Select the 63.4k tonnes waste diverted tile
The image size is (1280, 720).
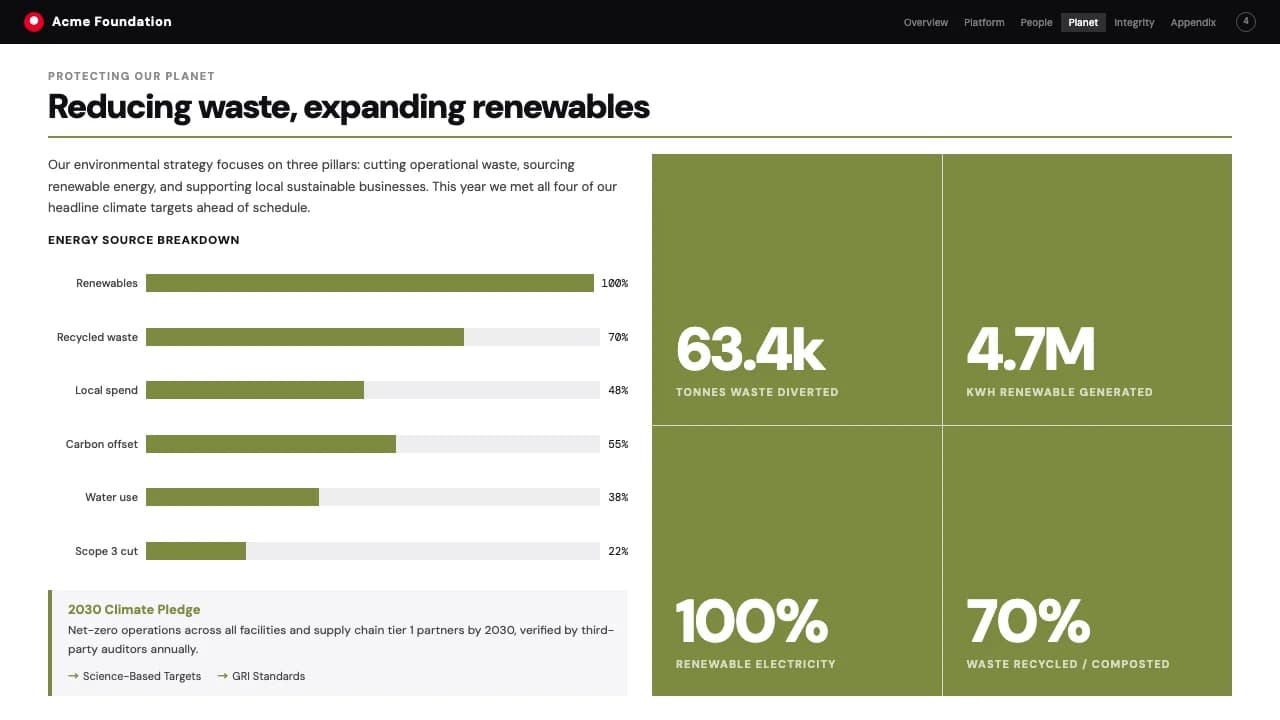(x=797, y=290)
